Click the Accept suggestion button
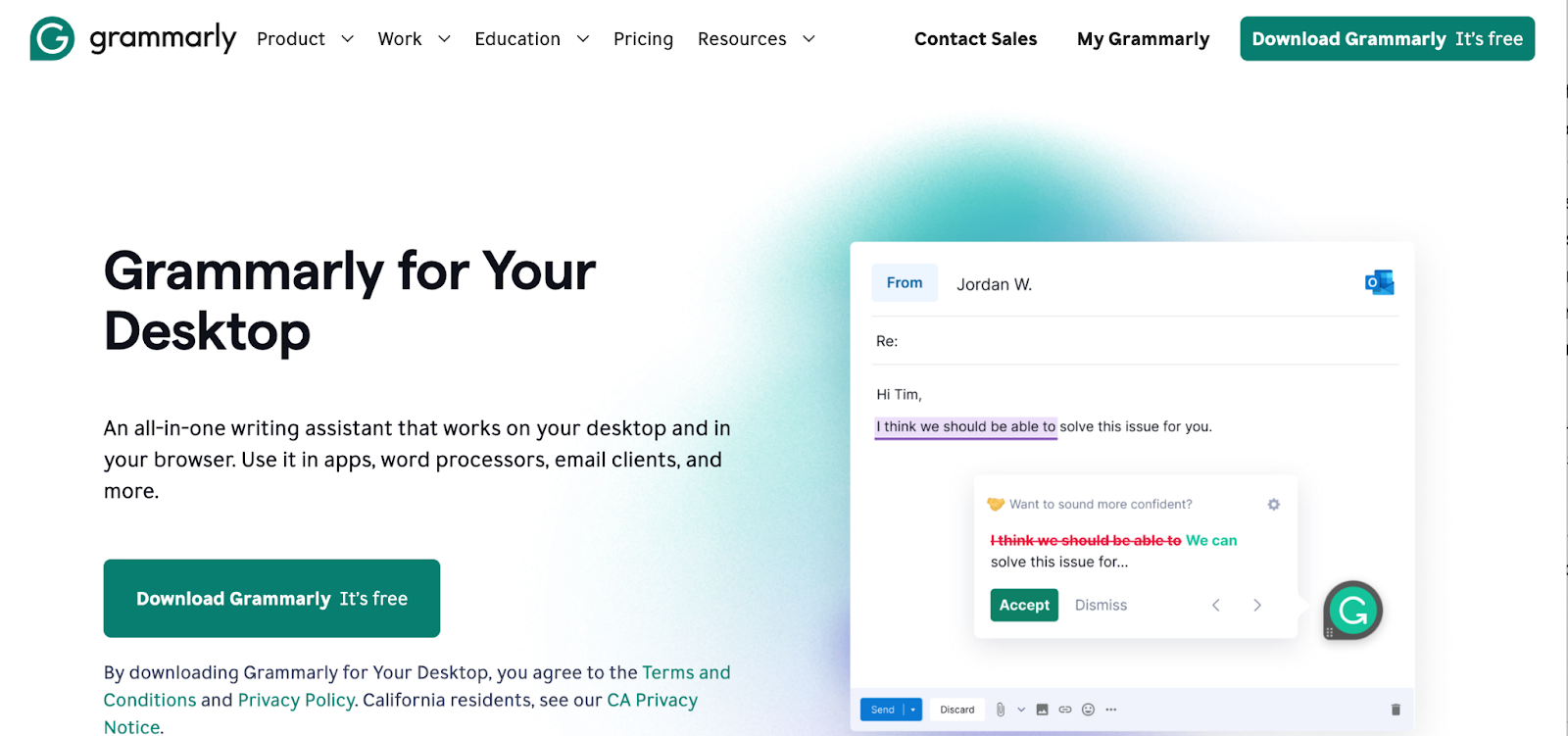 click(1024, 605)
